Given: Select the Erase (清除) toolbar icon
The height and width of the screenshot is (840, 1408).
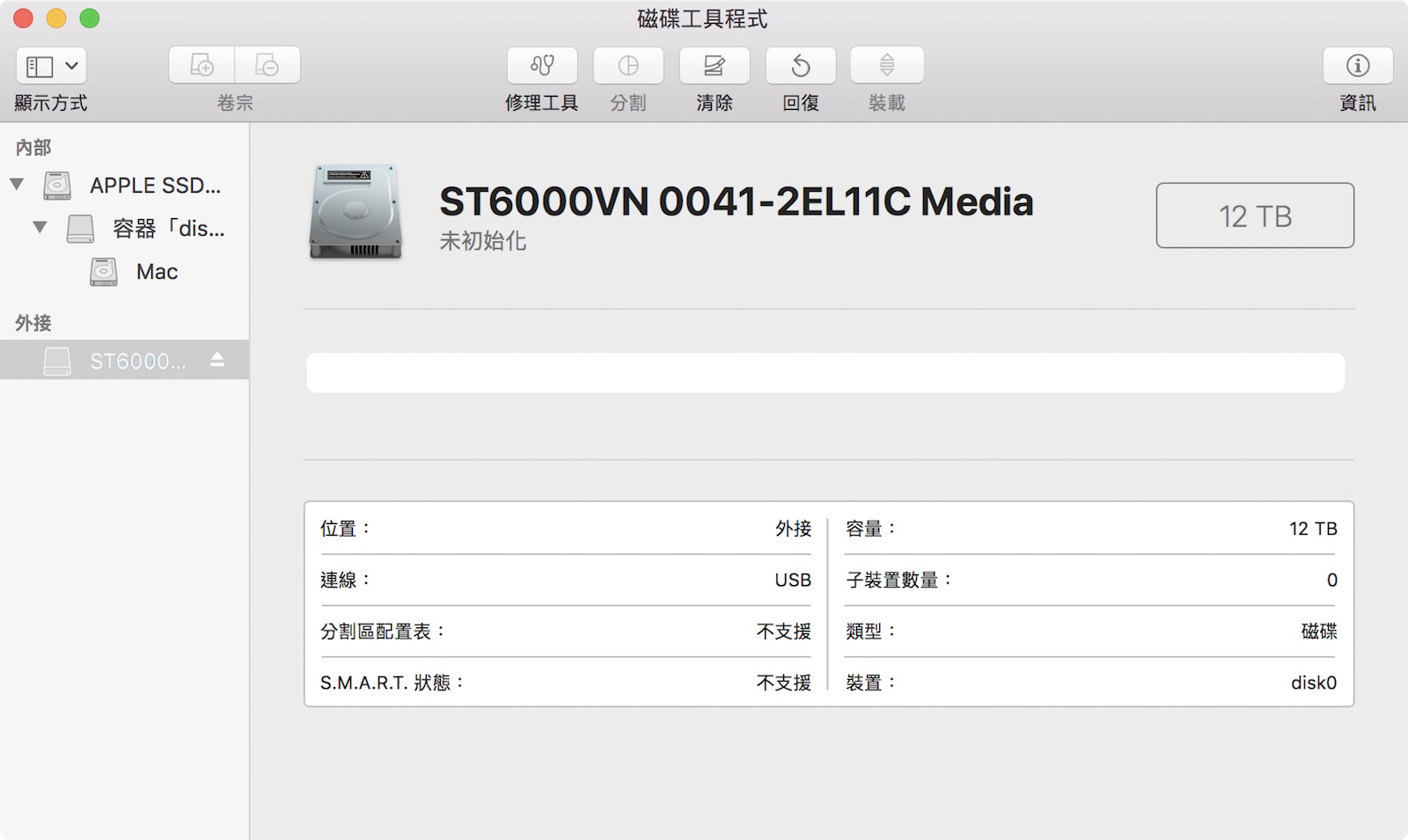Looking at the screenshot, I should click(714, 66).
